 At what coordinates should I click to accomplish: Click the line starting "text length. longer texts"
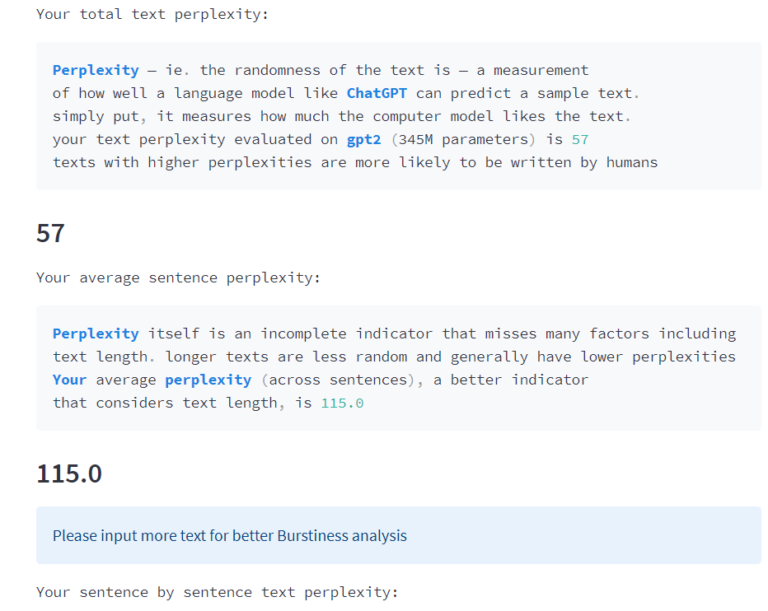[394, 356]
